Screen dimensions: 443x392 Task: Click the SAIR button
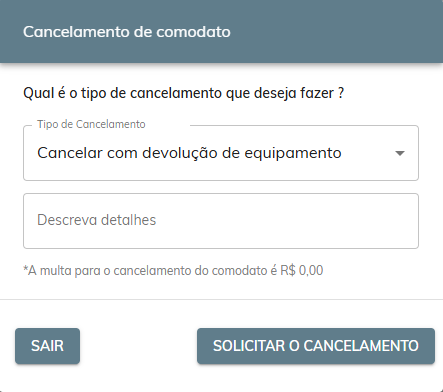pos(47,346)
